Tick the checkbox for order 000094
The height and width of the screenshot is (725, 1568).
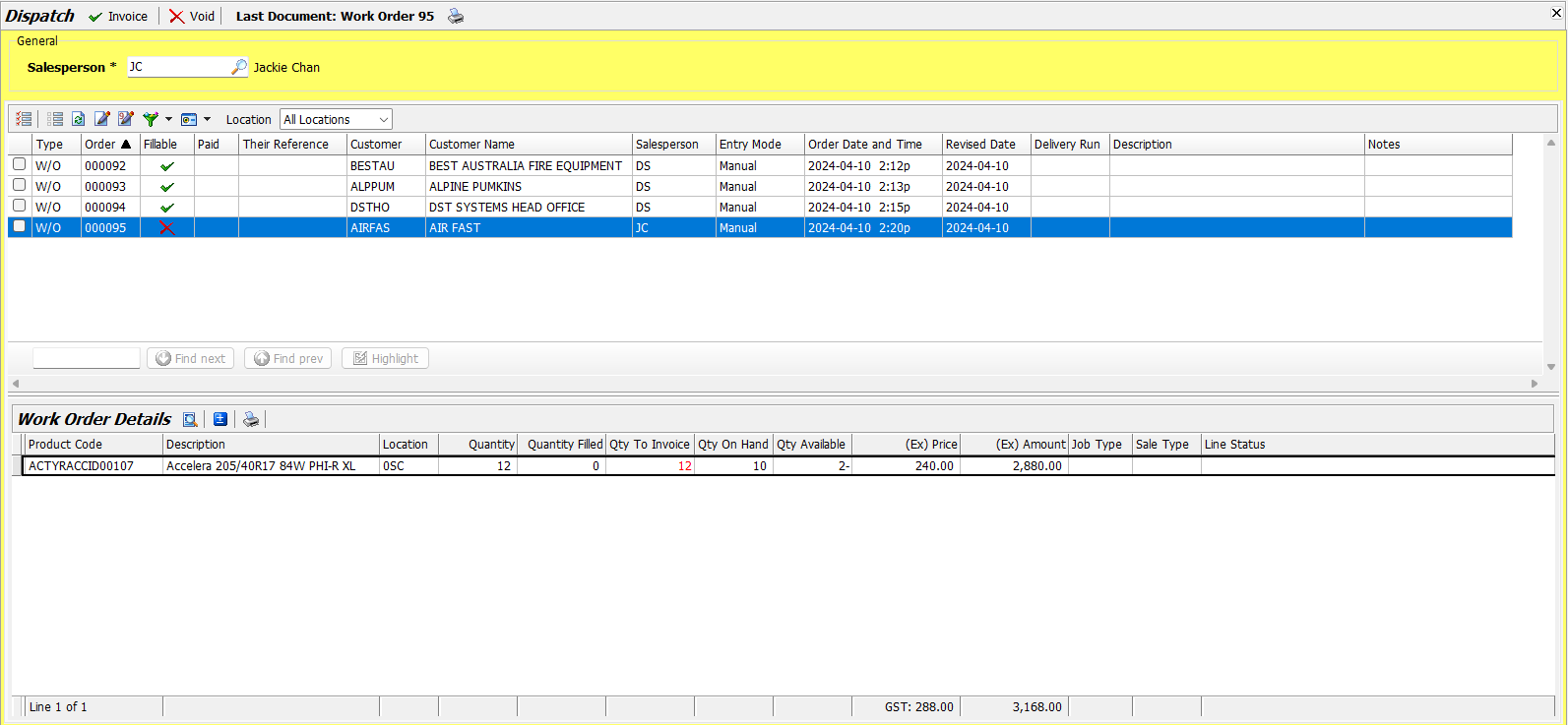pos(19,206)
